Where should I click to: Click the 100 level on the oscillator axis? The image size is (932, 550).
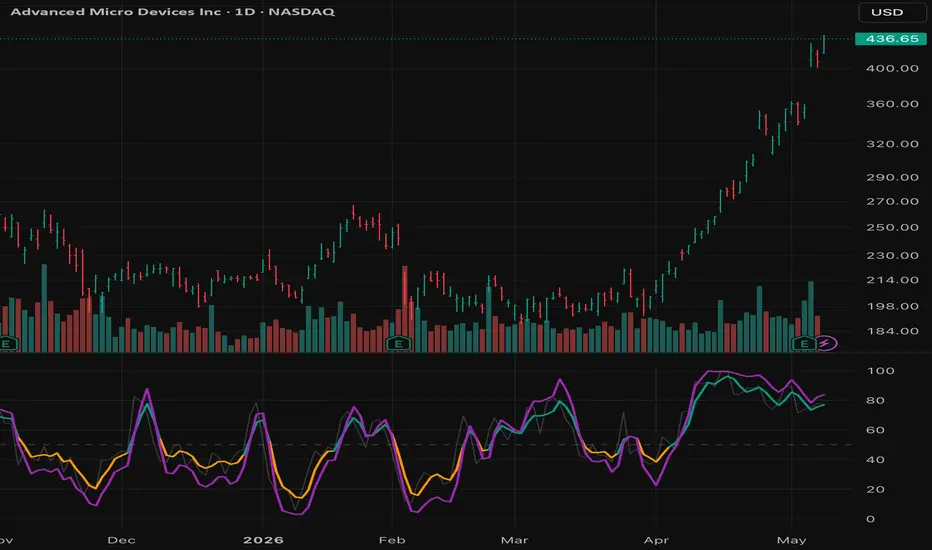click(880, 370)
